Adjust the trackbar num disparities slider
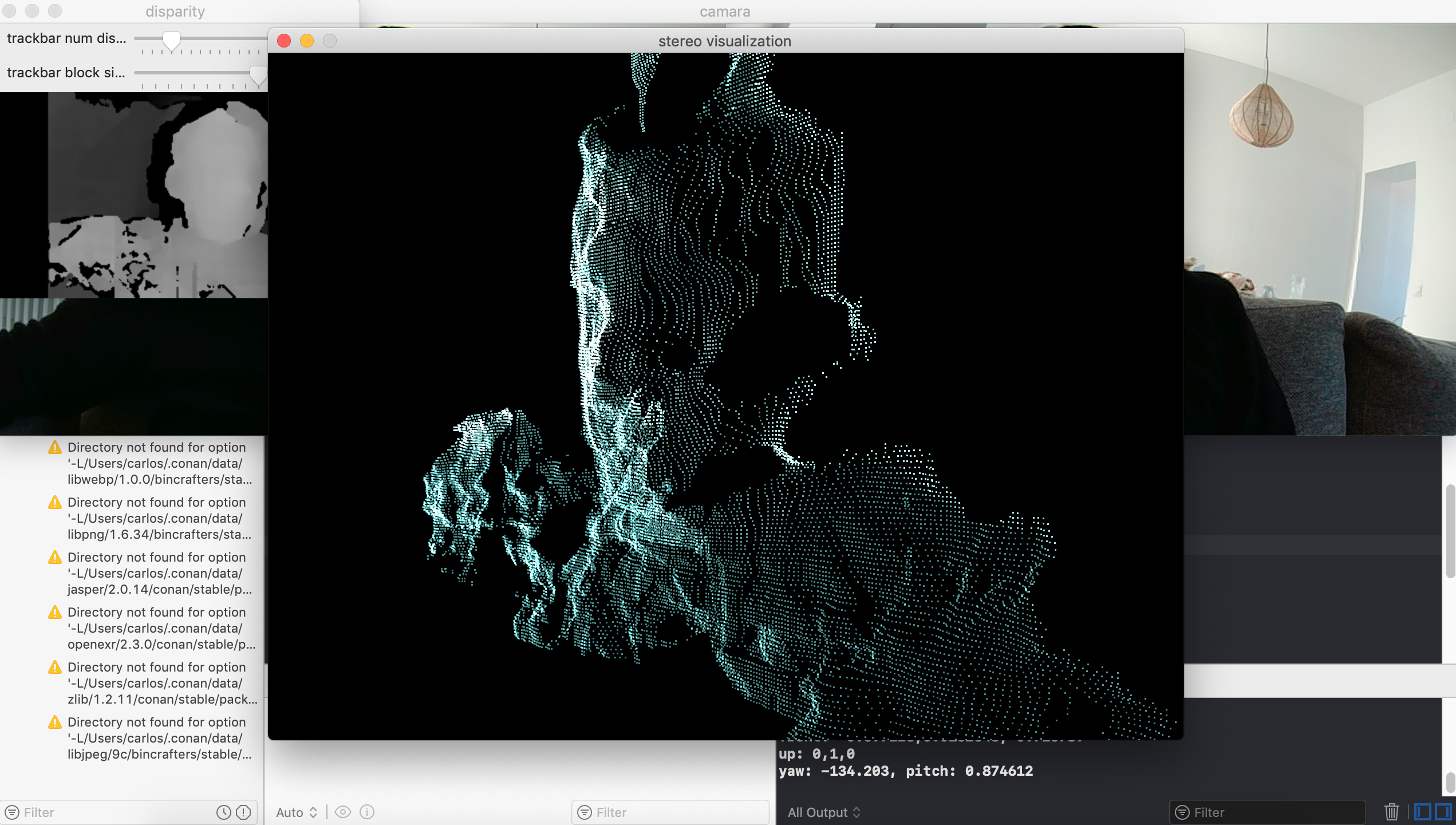The image size is (1456, 825). [171, 40]
